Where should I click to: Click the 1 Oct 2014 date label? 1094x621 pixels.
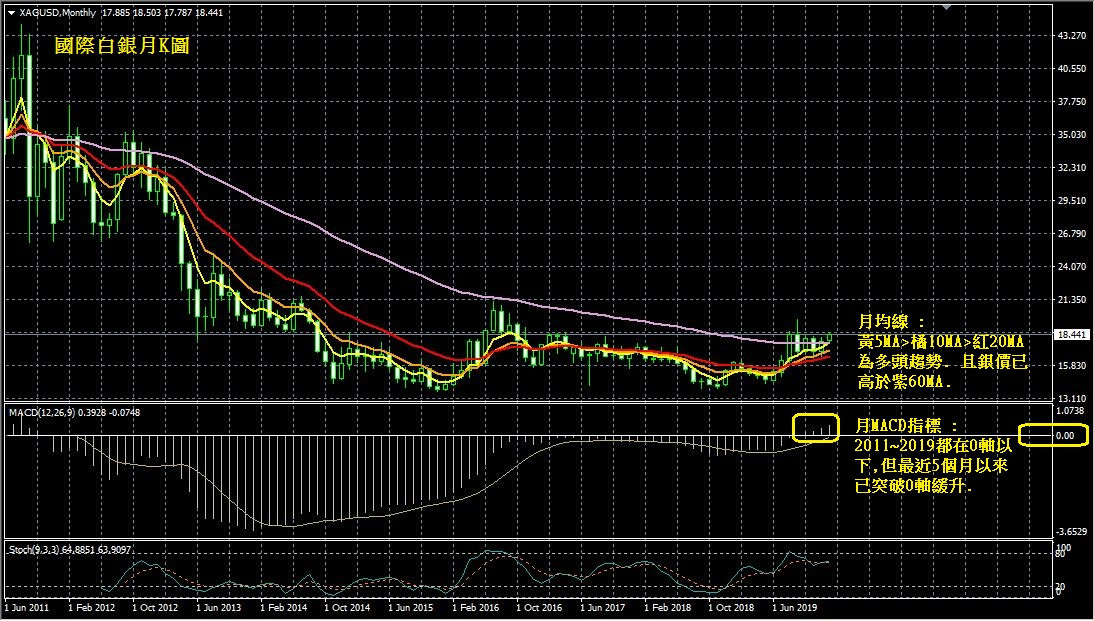[x=346, y=608]
